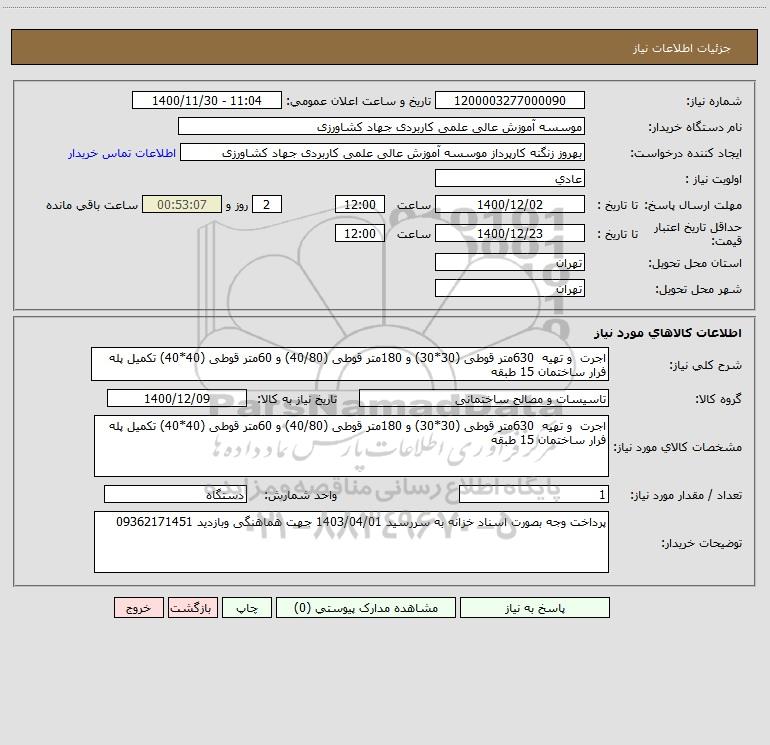
Task: Click the ساعت باقی مانده text
Action: click(92, 205)
